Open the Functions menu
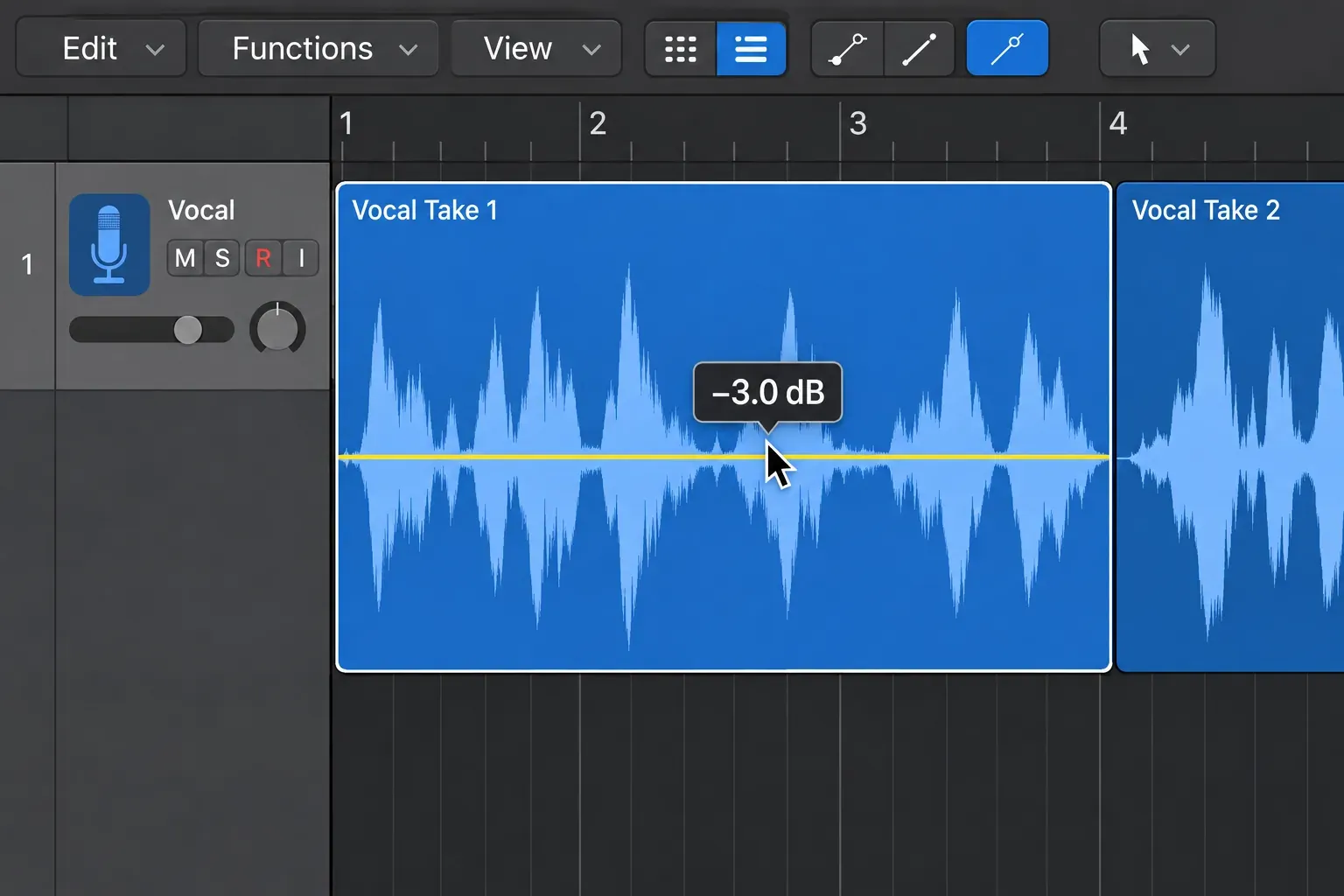1344x896 pixels. pos(318,48)
